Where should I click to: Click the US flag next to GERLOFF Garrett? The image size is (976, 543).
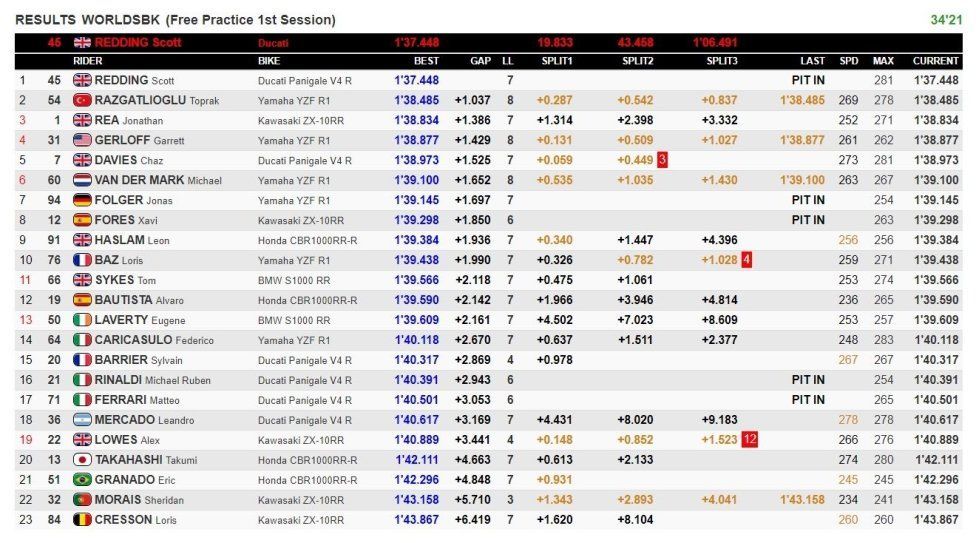coord(82,139)
